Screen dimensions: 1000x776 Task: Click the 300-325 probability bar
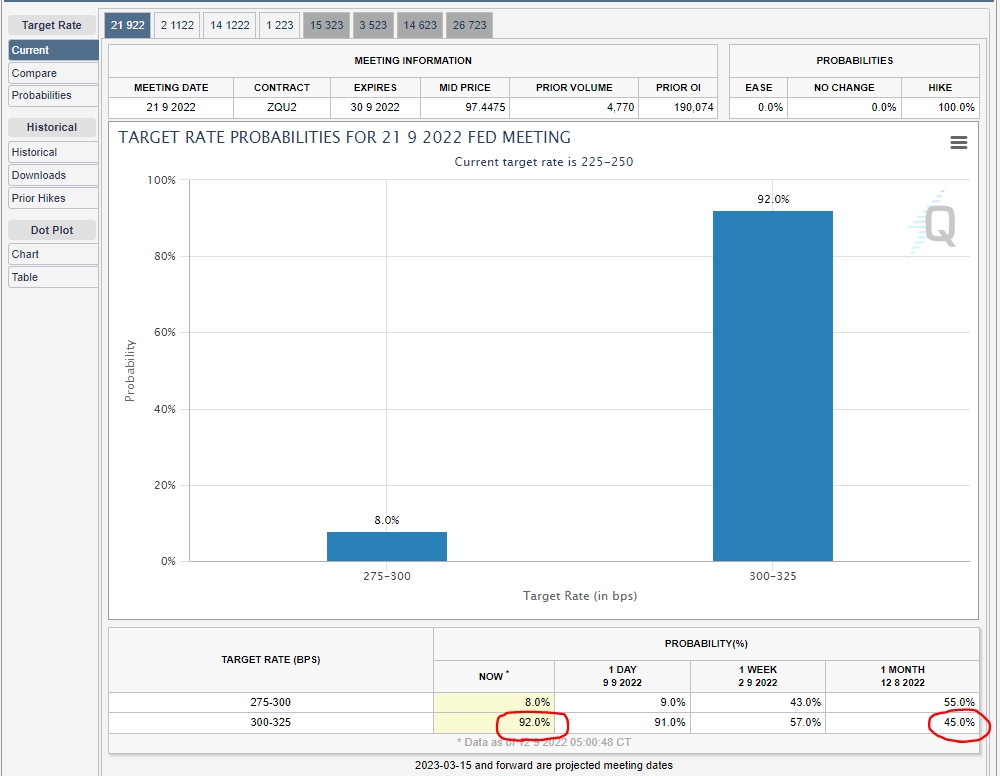click(x=772, y=386)
